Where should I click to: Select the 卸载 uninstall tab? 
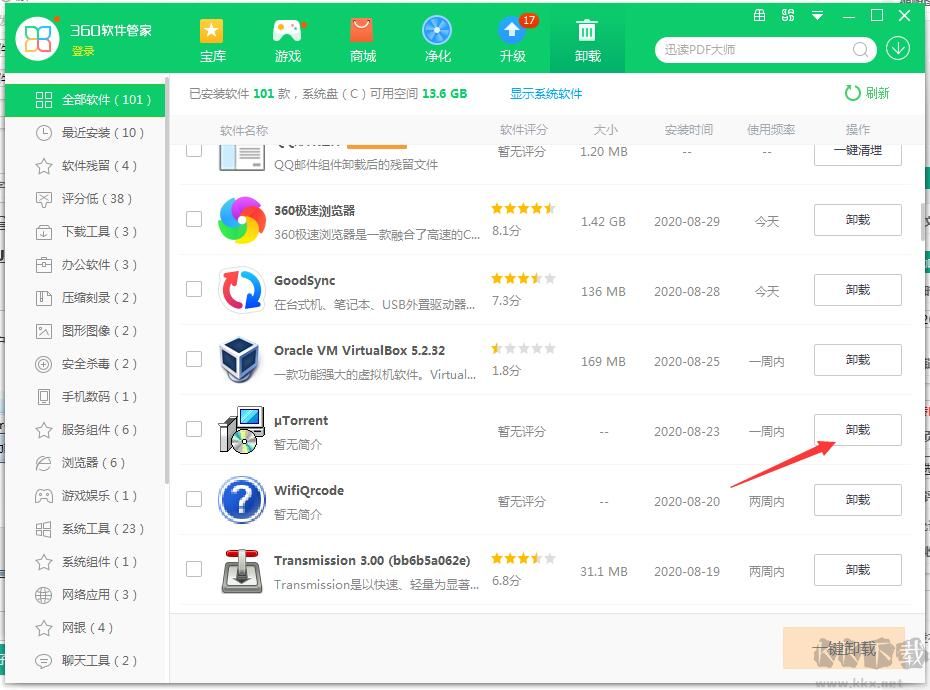[x=587, y=40]
